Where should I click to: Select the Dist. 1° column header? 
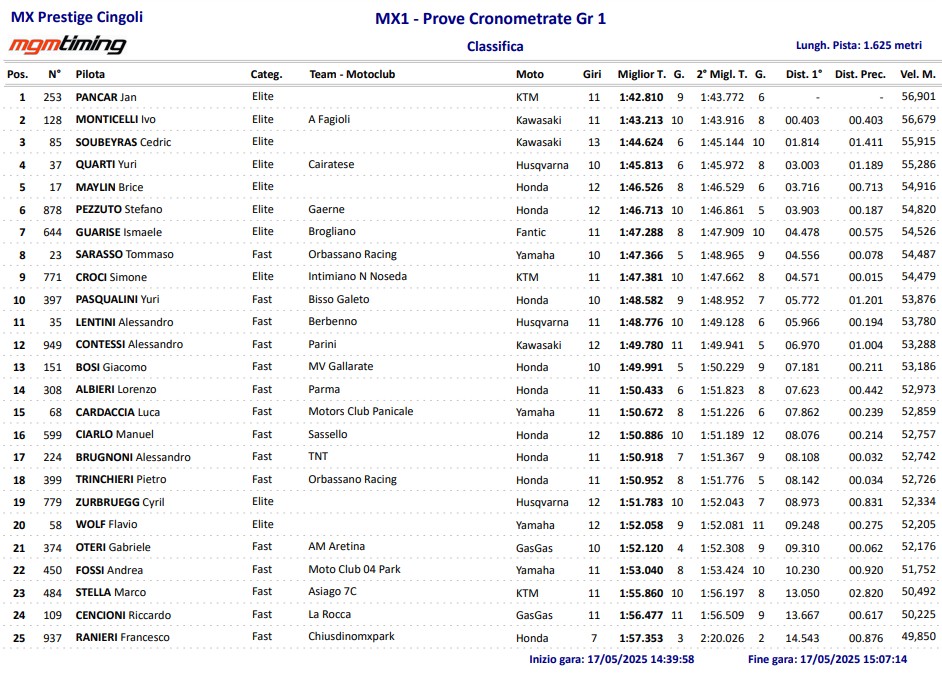tap(804, 75)
